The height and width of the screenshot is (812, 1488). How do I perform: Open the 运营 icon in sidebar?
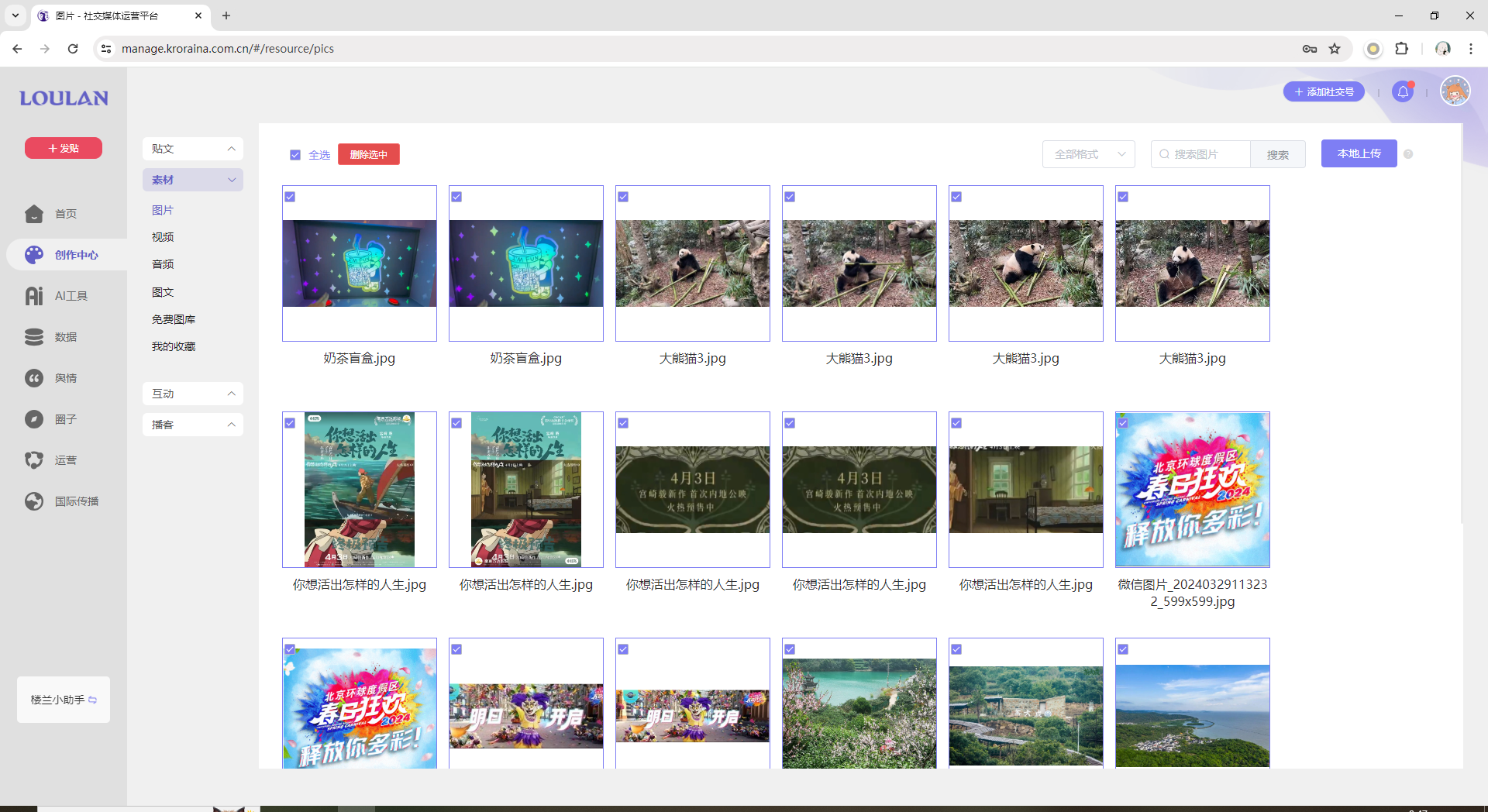[34, 460]
